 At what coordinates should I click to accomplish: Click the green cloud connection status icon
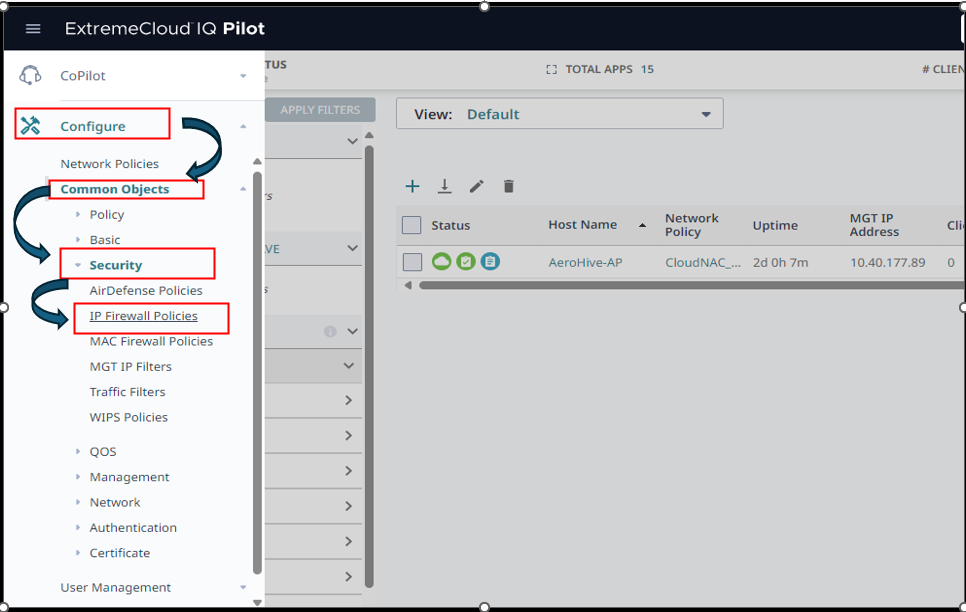(x=441, y=261)
